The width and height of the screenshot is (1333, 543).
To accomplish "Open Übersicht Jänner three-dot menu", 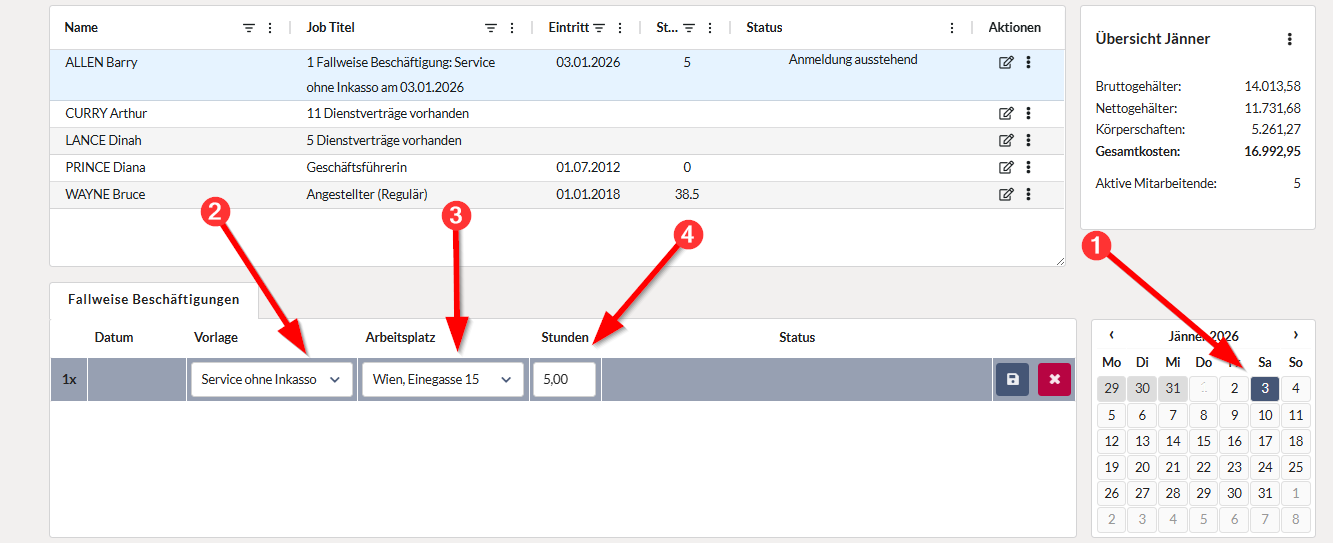I will (1290, 39).
